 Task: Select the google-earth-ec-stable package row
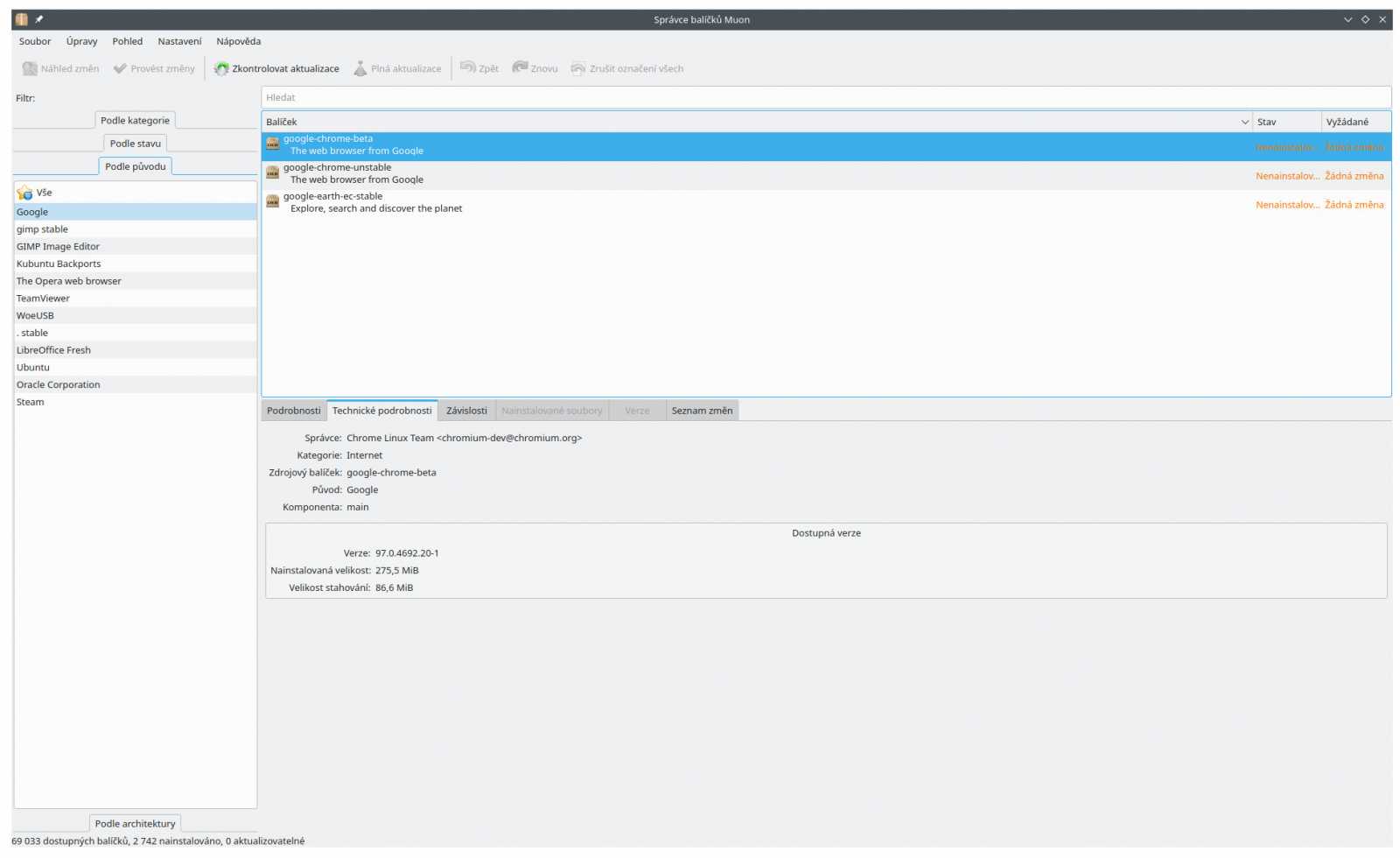825,204
